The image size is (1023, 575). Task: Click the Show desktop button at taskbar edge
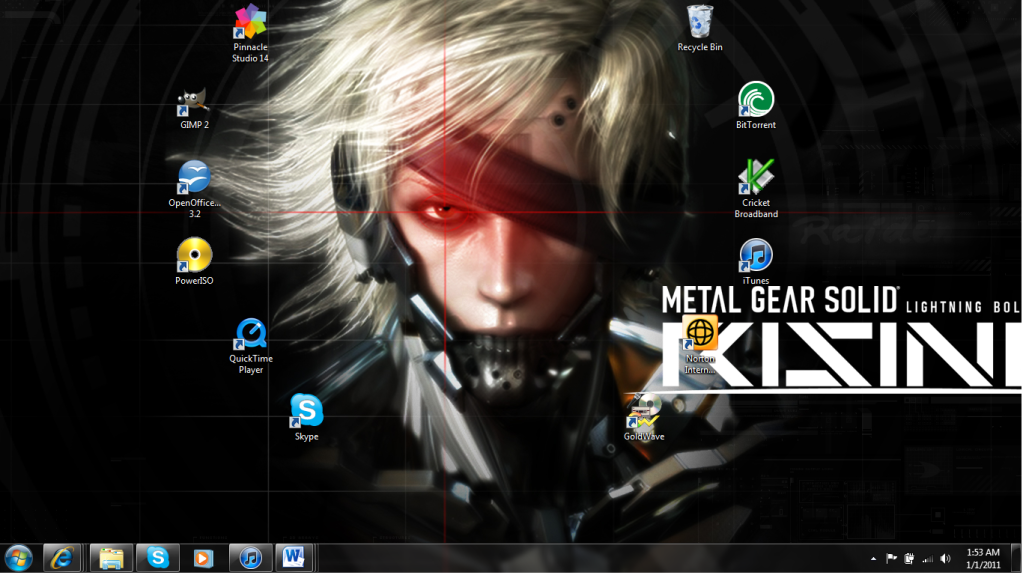(x=1016, y=559)
